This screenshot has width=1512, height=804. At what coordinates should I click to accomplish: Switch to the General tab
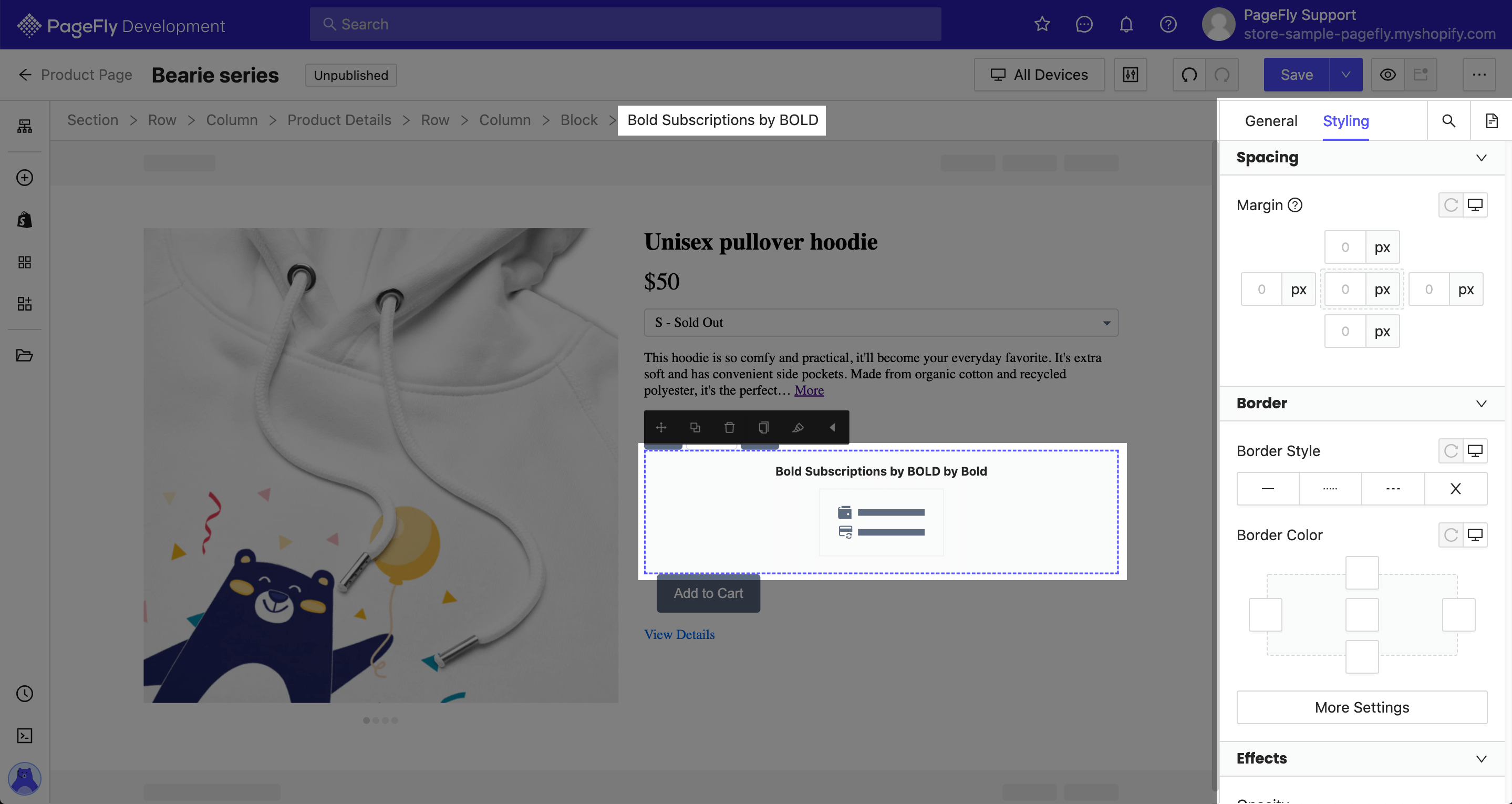(x=1271, y=121)
